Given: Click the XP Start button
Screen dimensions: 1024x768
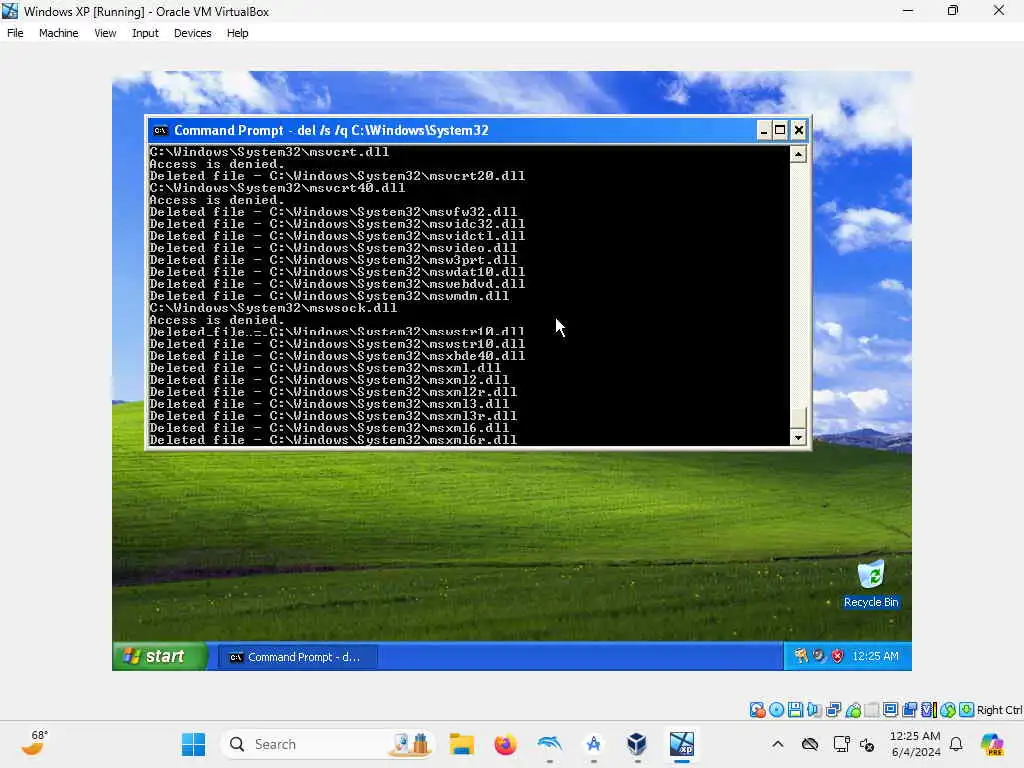Looking at the screenshot, I should pos(159,656).
